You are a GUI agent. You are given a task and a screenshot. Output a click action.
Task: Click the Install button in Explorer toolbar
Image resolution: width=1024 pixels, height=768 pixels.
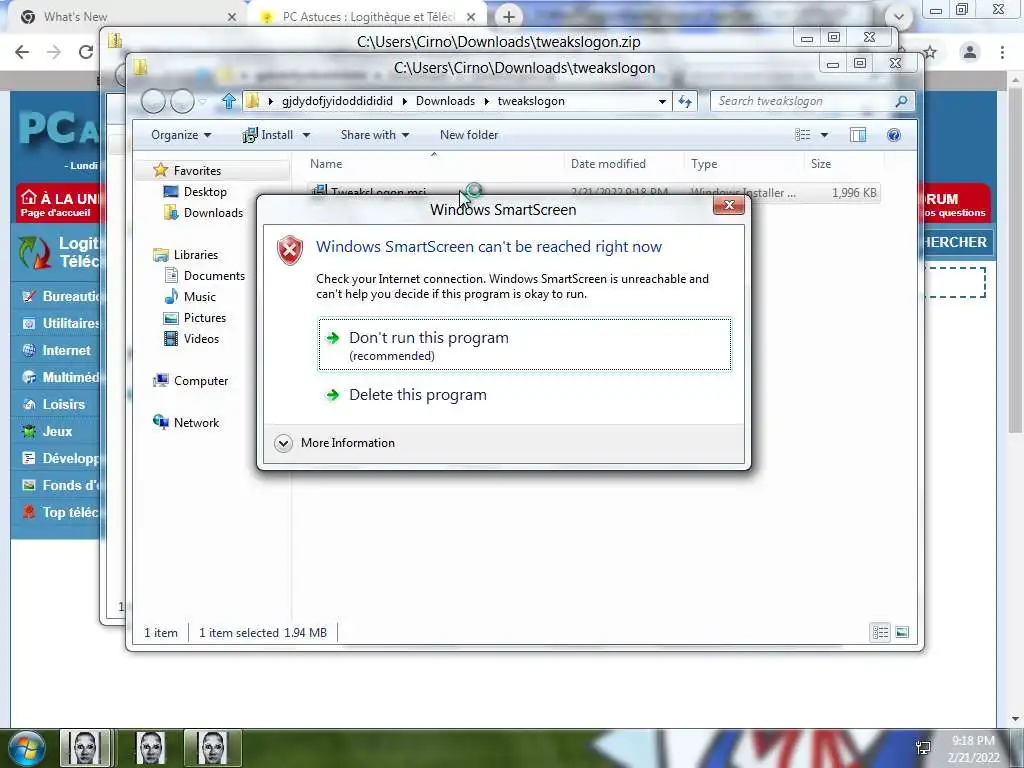click(x=268, y=135)
